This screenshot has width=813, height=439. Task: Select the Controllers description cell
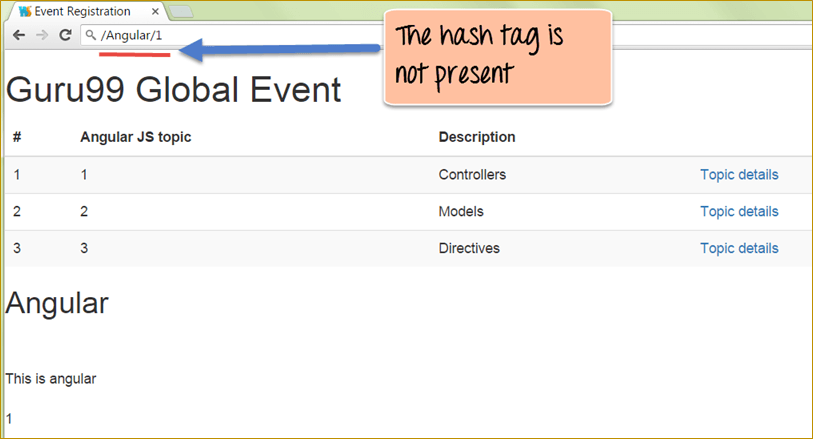[472, 175]
